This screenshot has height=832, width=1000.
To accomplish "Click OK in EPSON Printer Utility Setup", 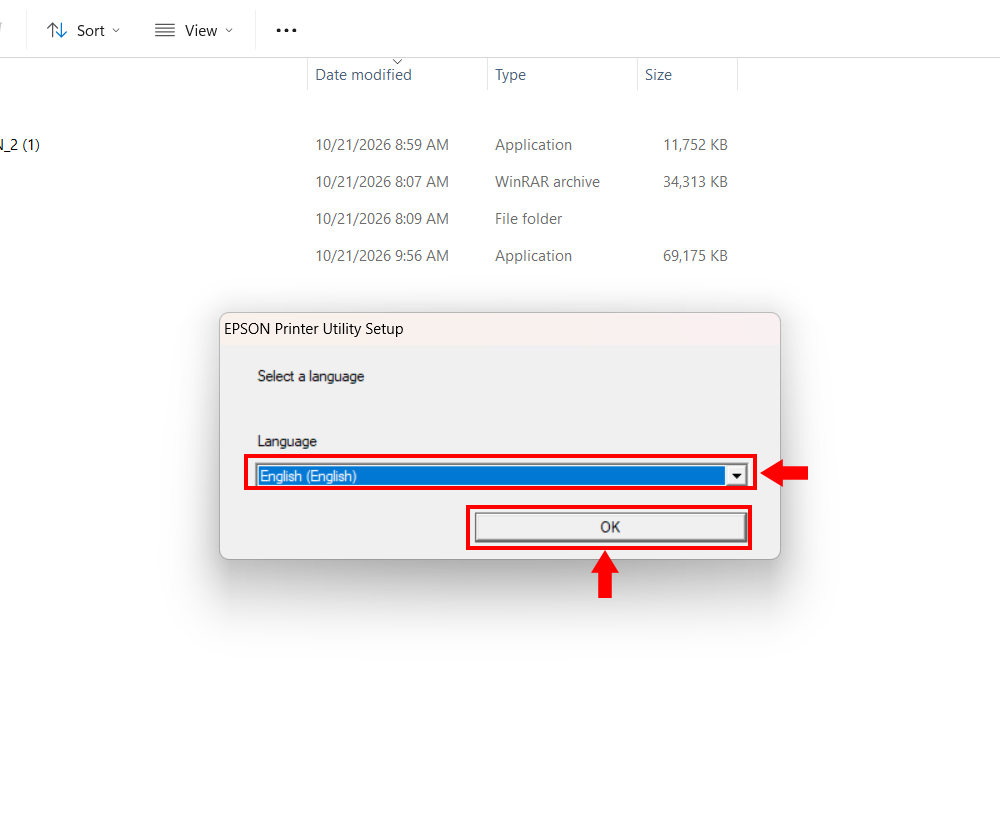I will pyautogui.click(x=610, y=527).
